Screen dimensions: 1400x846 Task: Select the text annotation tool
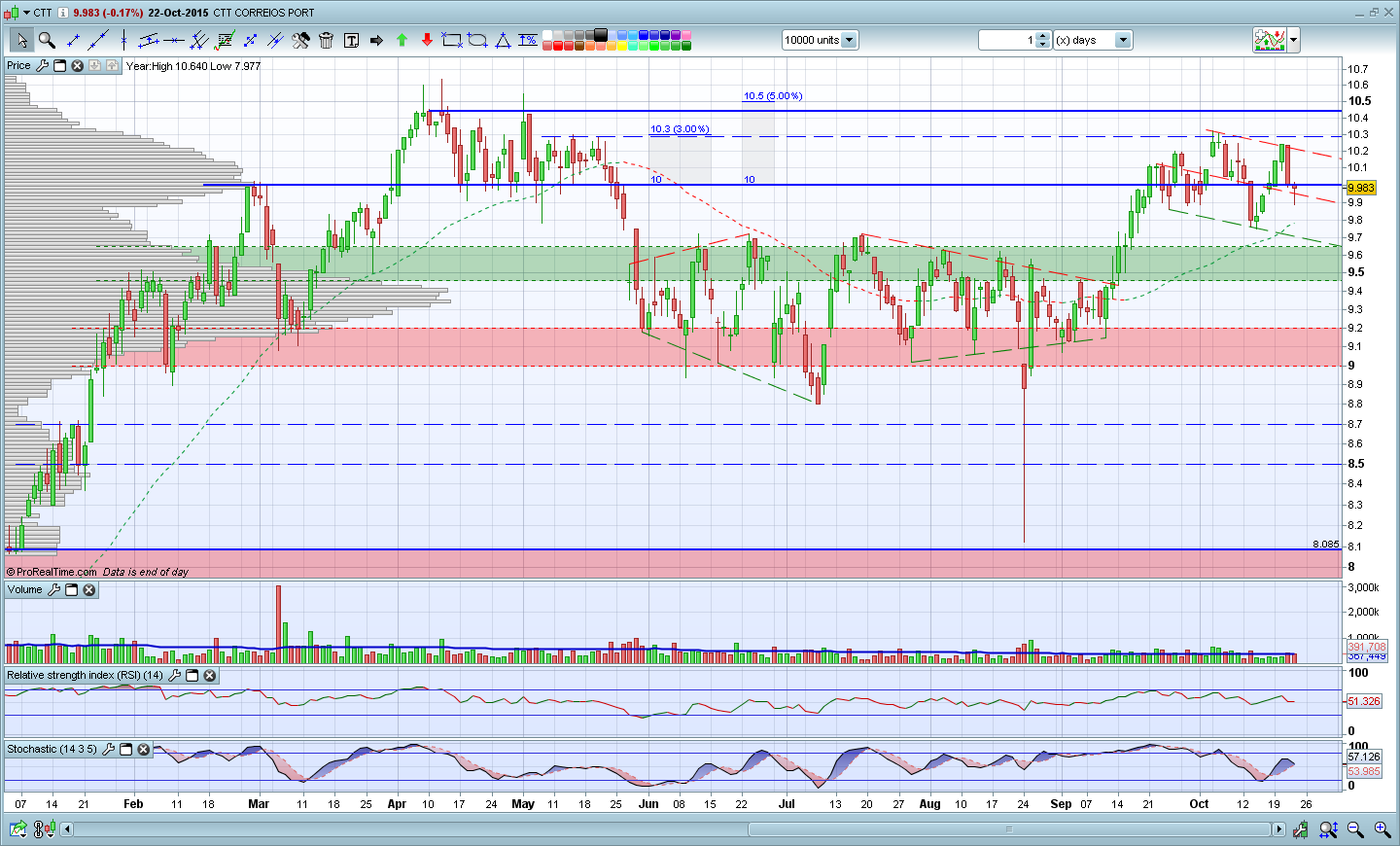pyautogui.click(x=351, y=40)
